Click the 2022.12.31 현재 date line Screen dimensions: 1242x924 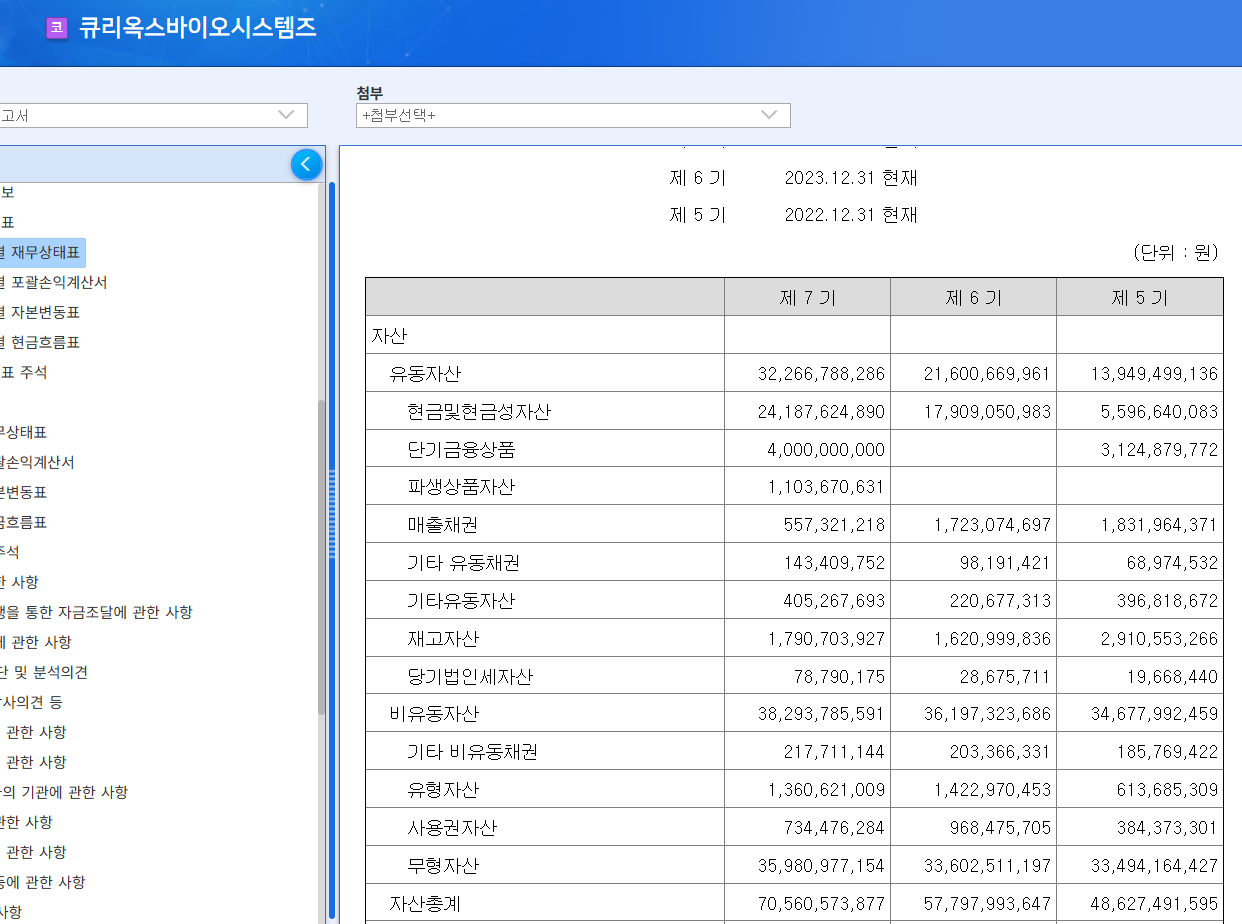coord(851,215)
